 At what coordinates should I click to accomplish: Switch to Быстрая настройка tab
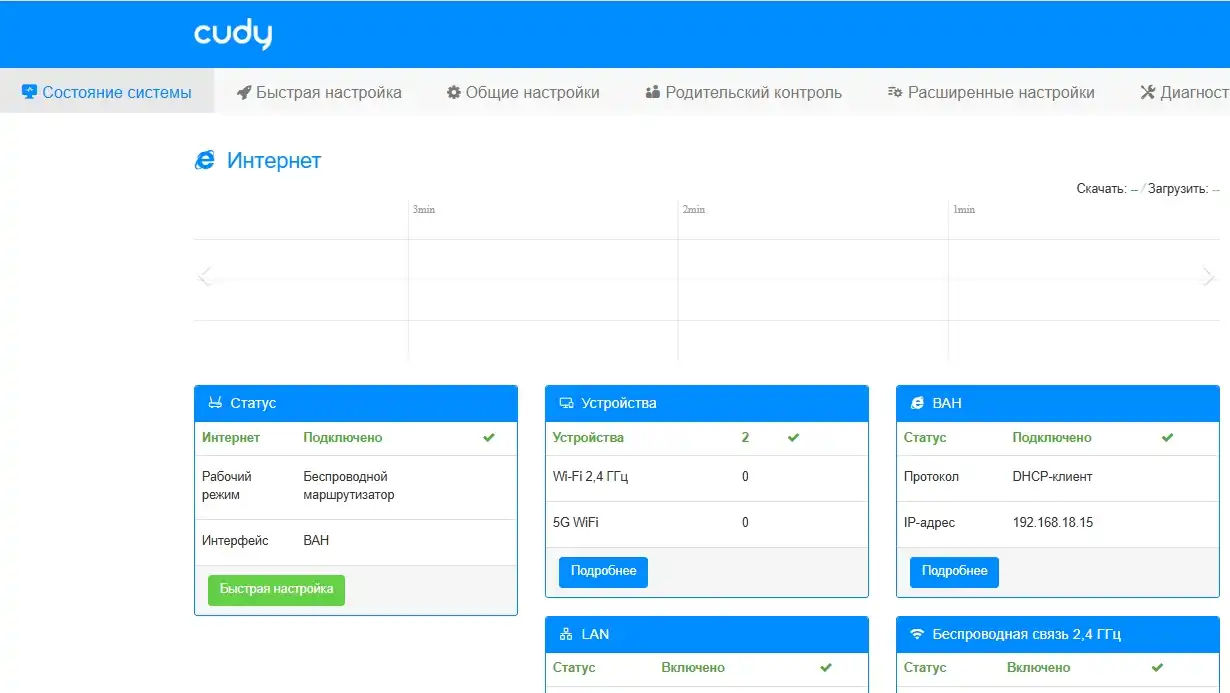click(319, 92)
